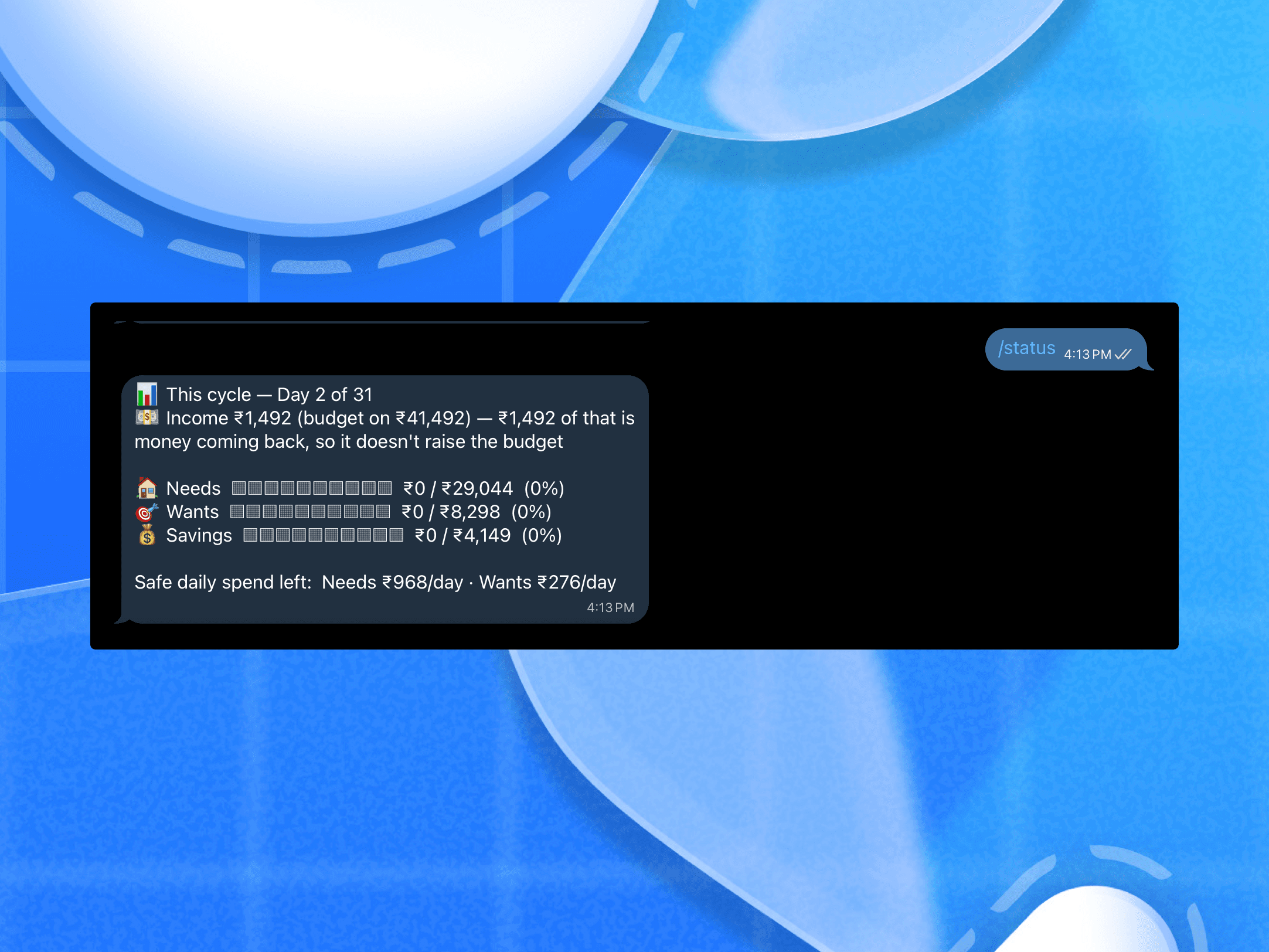Click the text "₹0 / ₹29,044"

coord(458,488)
